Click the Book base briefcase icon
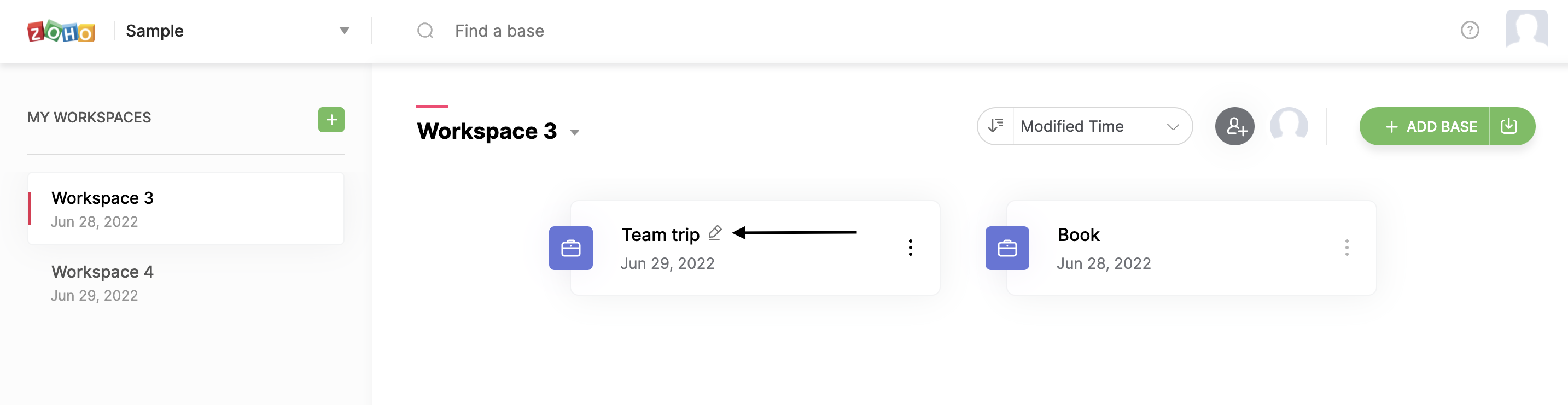The width and height of the screenshot is (1568, 405). pyautogui.click(x=1007, y=248)
